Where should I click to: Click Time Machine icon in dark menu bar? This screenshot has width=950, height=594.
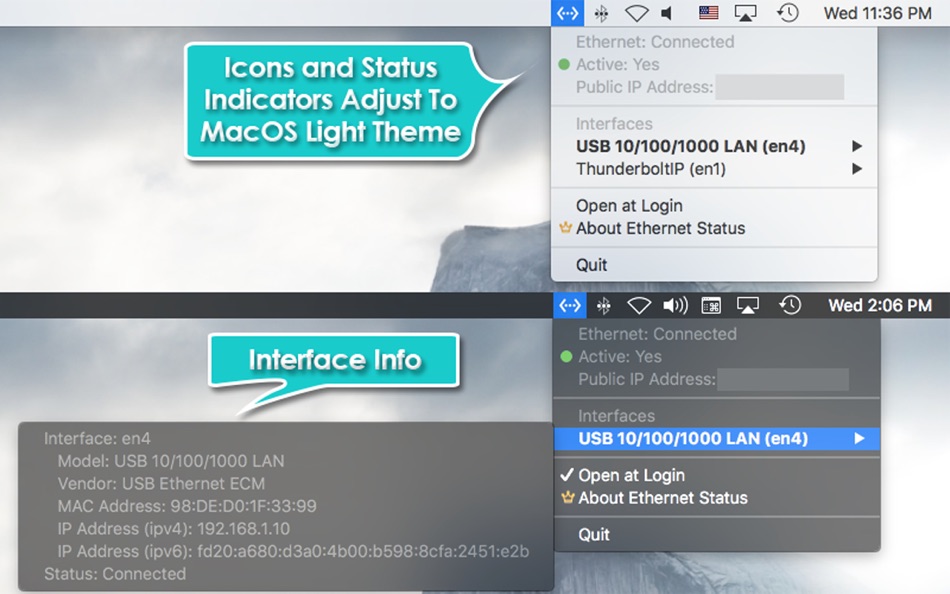[x=790, y=305]
